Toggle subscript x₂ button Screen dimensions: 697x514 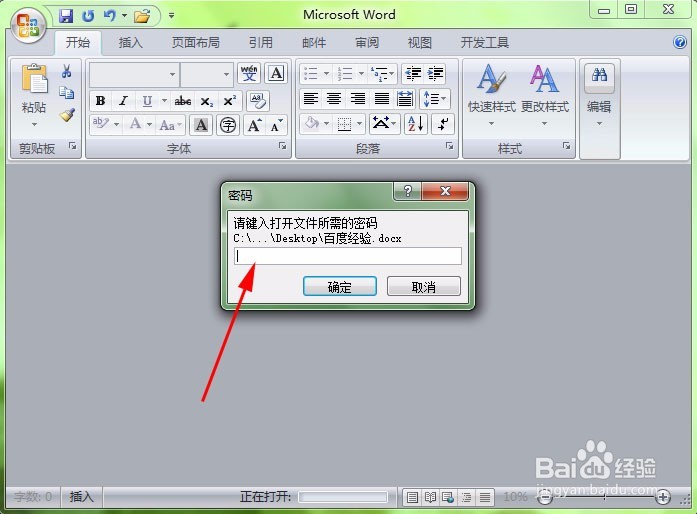[x=206, y=101]
